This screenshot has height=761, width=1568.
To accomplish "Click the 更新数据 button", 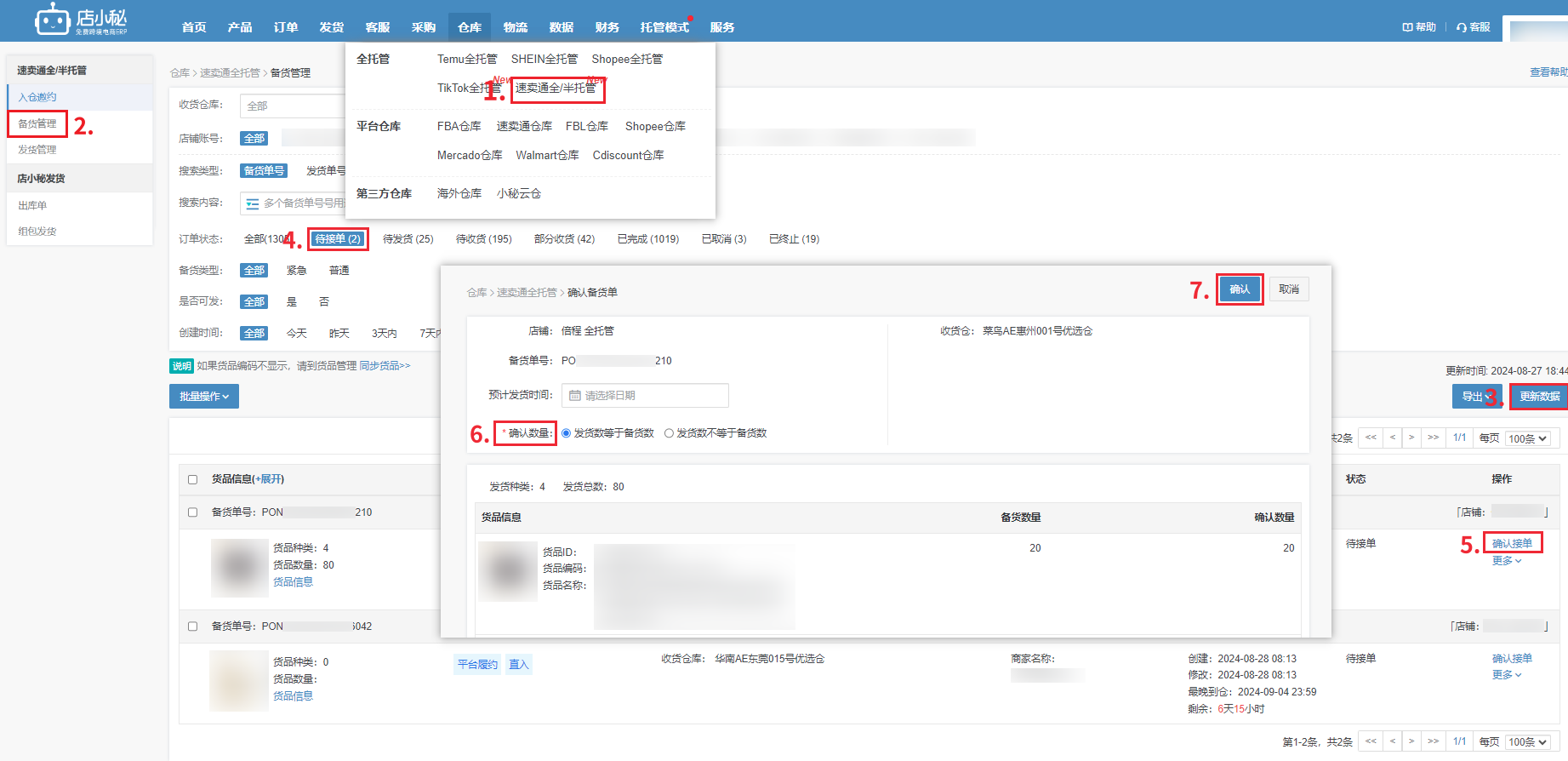I will [1539, 397].
